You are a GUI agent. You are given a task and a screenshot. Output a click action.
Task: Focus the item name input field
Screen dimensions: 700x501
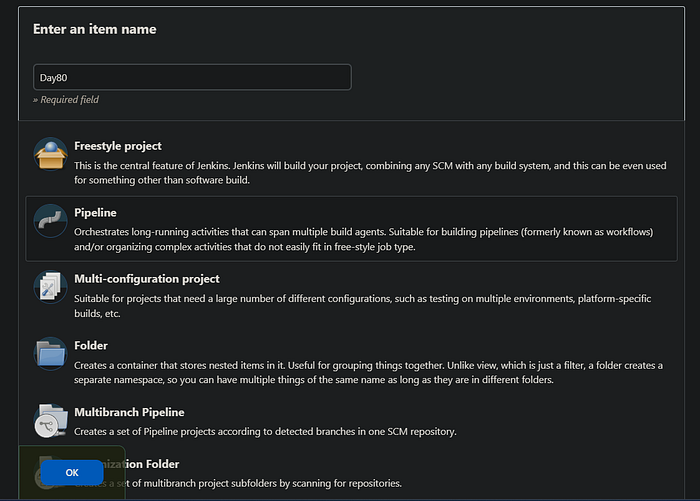[192, 77]
